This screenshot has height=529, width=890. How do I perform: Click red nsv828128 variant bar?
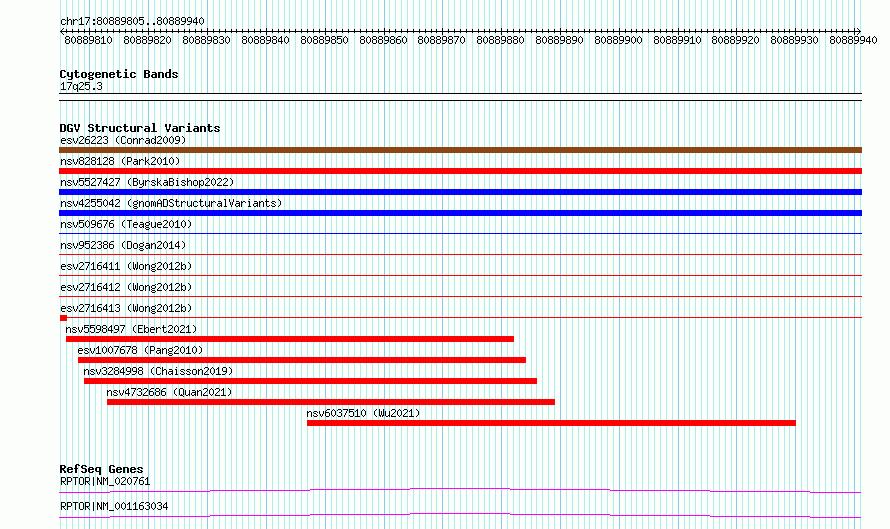[460, 171]
